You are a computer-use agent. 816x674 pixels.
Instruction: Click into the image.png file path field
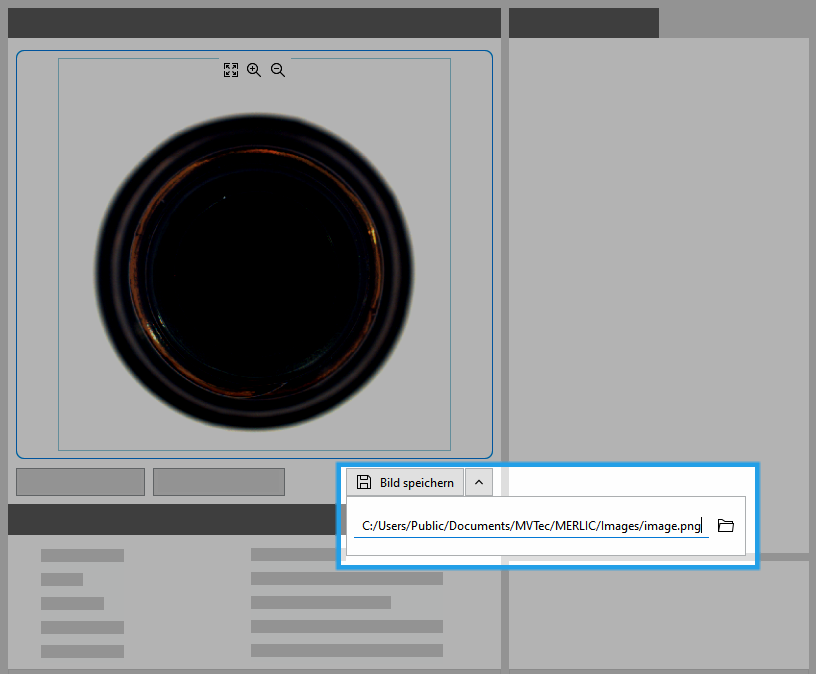pos(530,526)
